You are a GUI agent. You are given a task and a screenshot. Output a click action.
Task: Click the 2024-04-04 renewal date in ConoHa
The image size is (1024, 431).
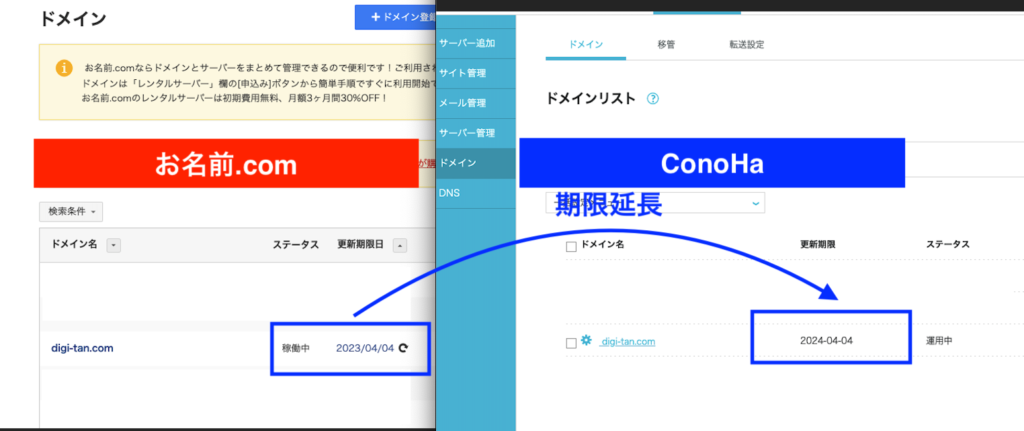click(826, 341)
